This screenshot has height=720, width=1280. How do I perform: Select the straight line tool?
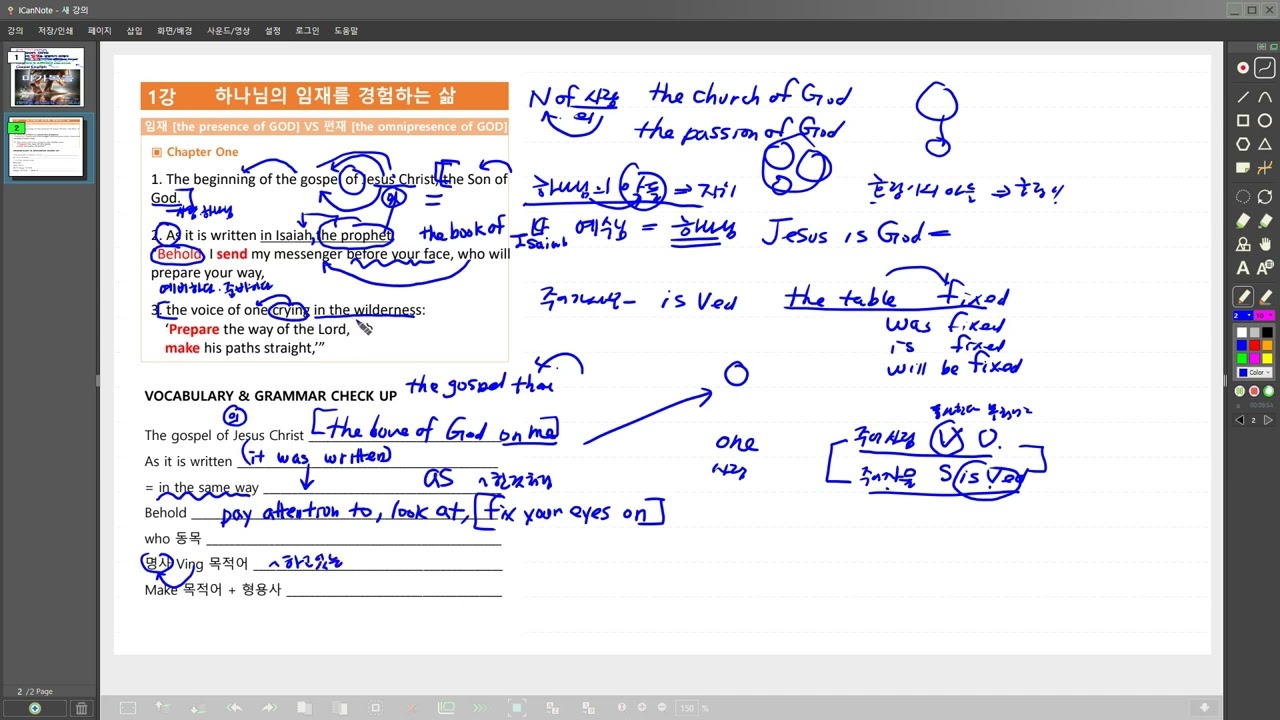tap(1243, 97)
